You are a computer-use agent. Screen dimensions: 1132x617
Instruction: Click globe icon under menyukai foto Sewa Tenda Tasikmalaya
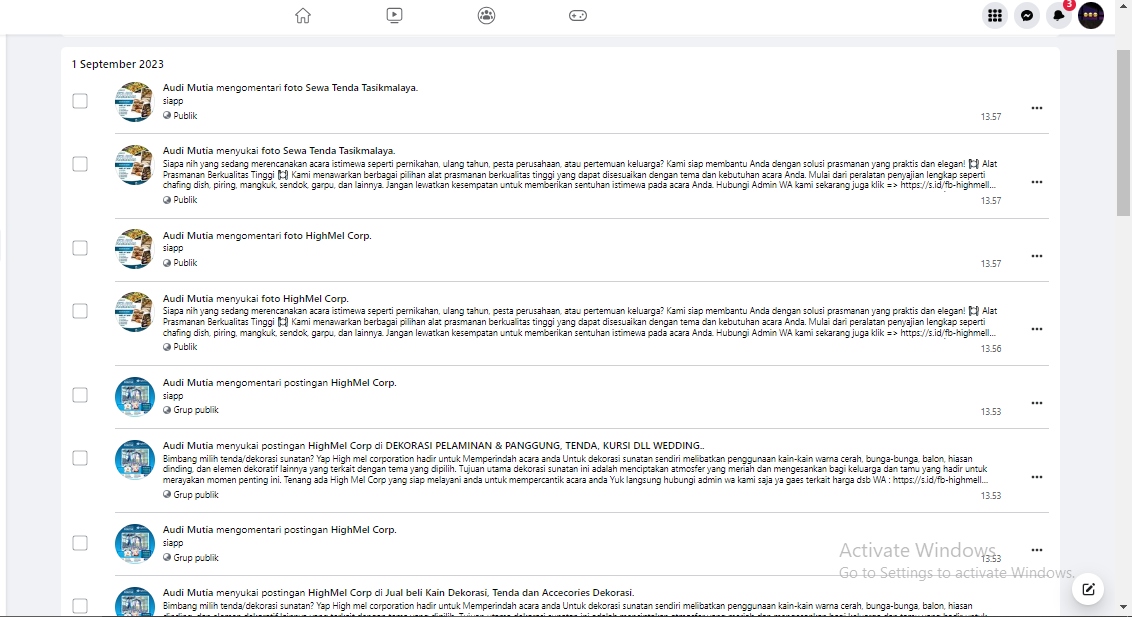coord(167,199)
